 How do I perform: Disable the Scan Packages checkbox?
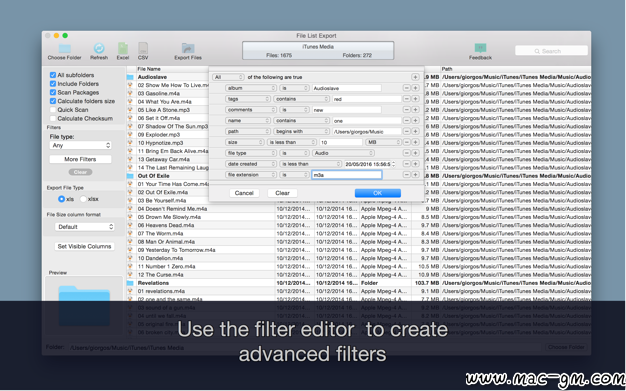click(53, 92)
